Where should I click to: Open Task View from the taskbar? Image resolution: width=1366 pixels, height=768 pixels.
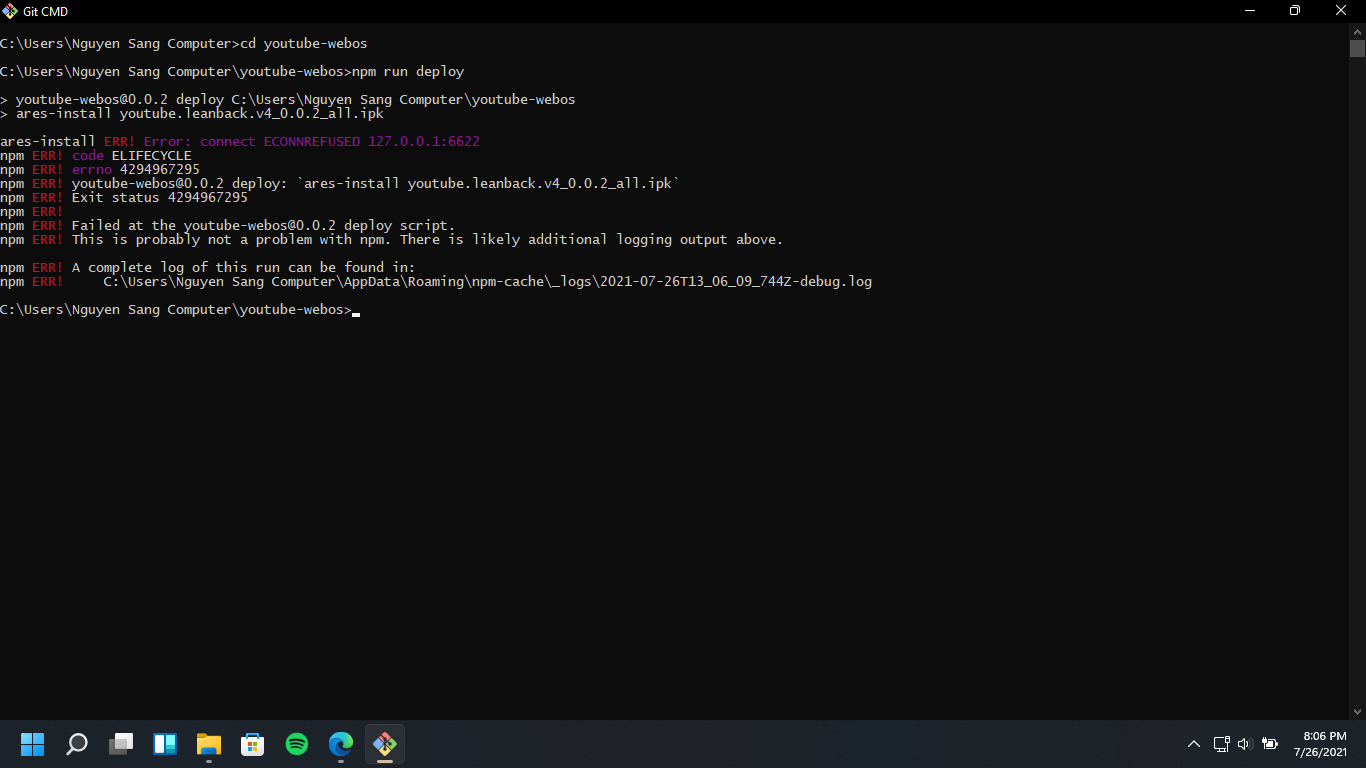point(121,744)
